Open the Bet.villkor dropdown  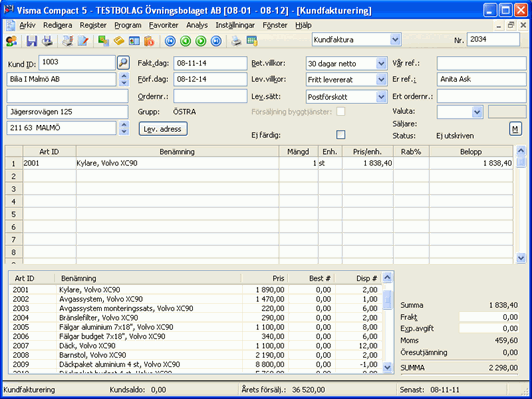381,63
